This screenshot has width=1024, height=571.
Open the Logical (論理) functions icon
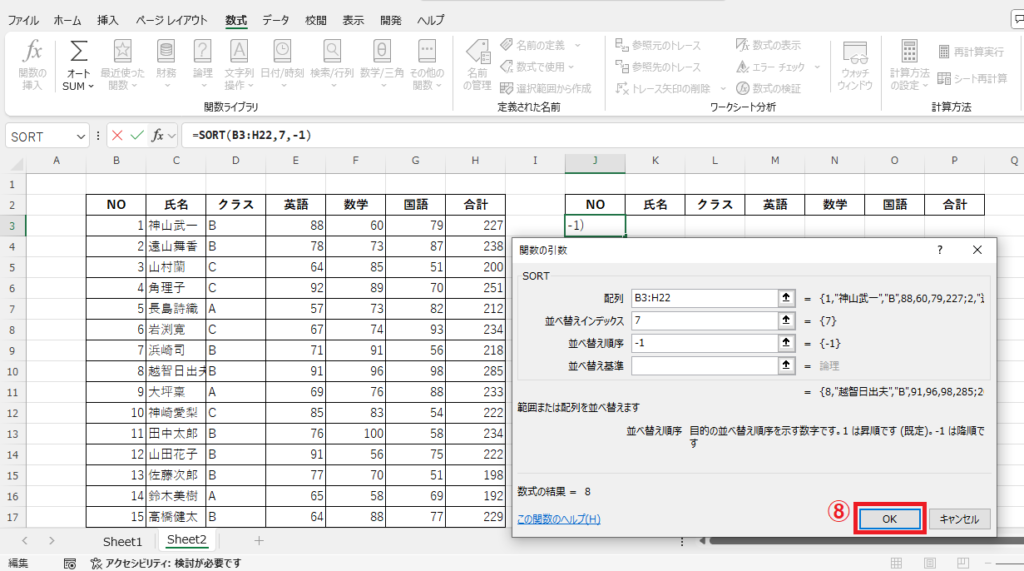tap(202, 52)
